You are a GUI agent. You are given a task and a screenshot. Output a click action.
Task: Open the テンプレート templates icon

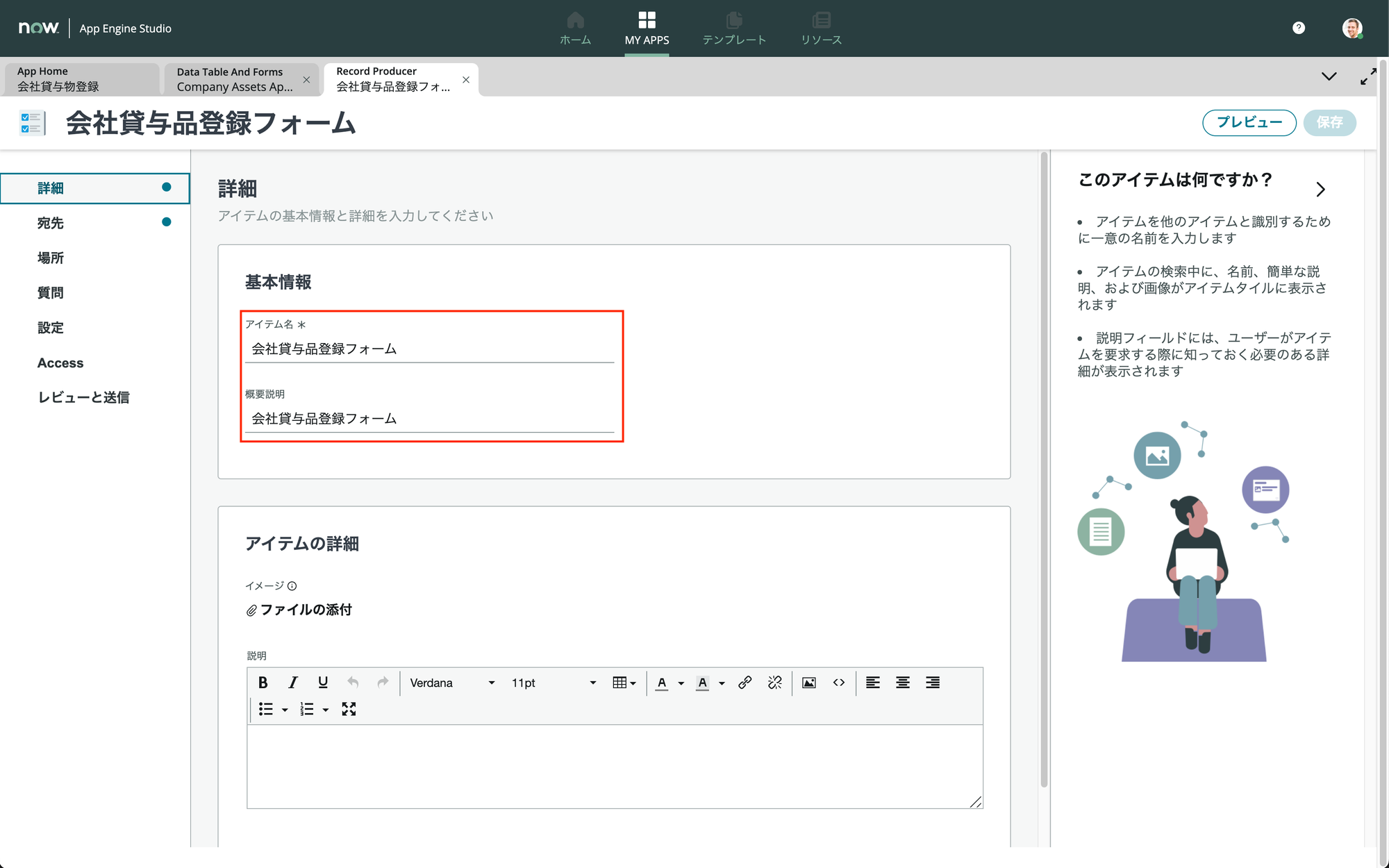pos(734,28)
